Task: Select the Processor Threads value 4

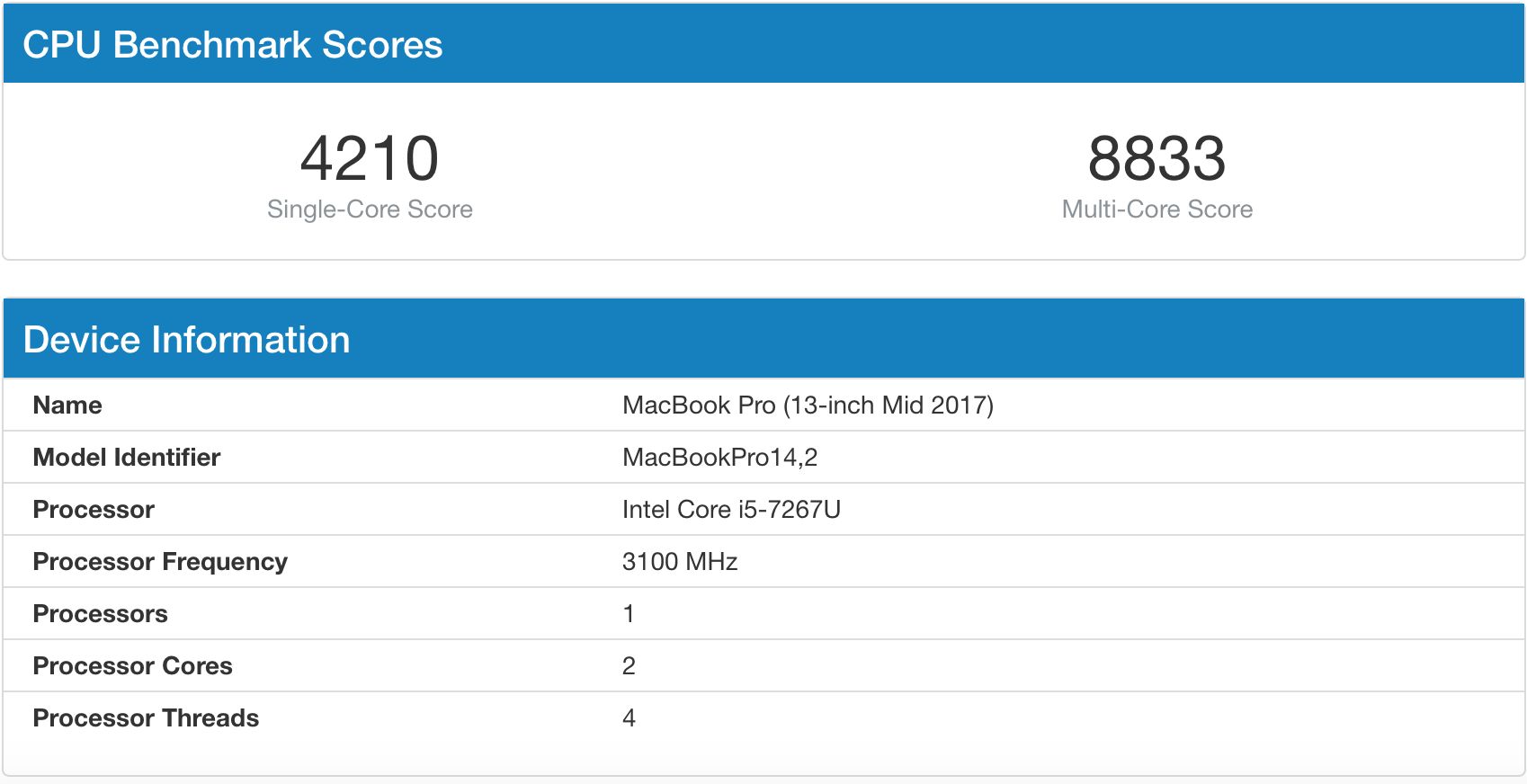Action: click(x=629, y=718)
